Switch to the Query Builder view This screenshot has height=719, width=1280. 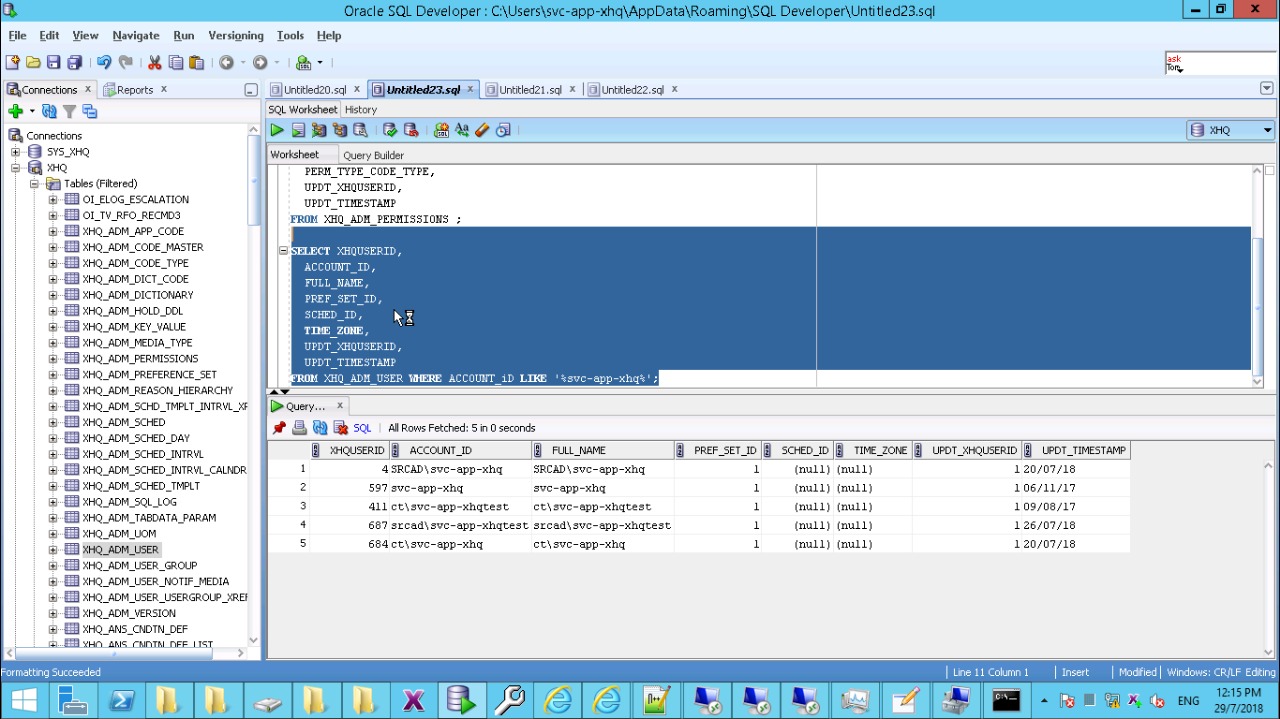click(x=373, y=155)
